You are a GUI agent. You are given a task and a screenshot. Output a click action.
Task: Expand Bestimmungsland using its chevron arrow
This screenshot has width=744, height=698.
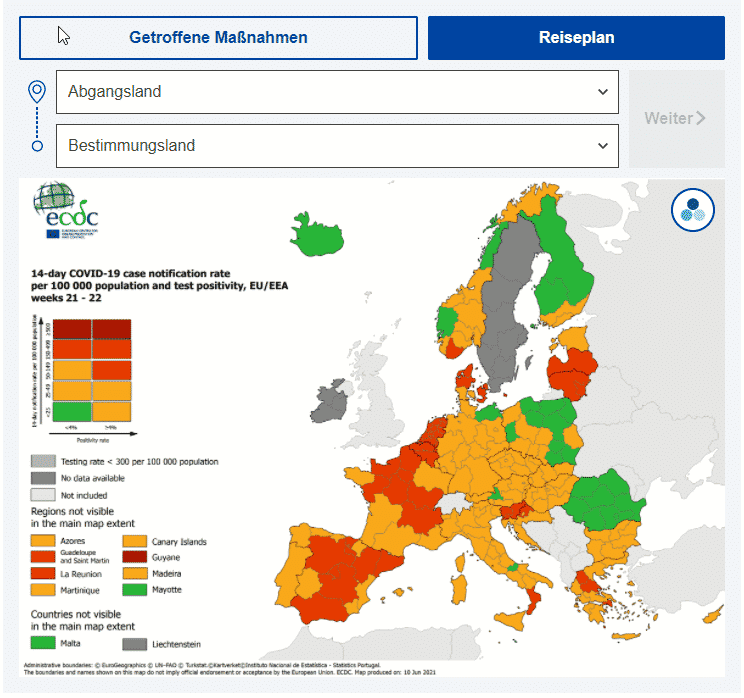pos(602,146)
